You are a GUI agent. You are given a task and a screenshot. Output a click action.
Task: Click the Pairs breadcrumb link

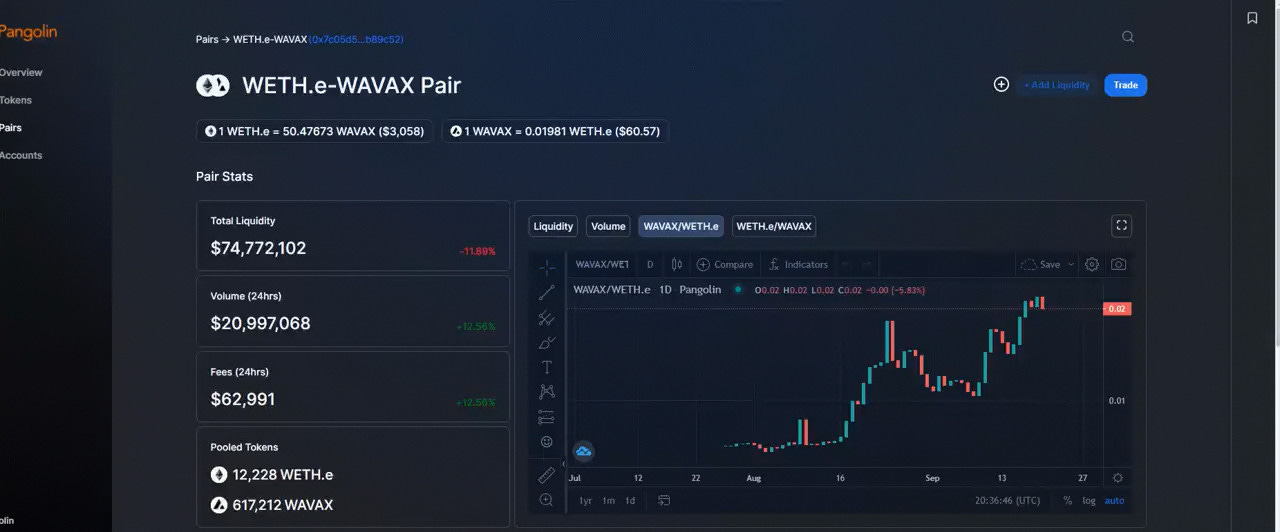tap(207, 39)
